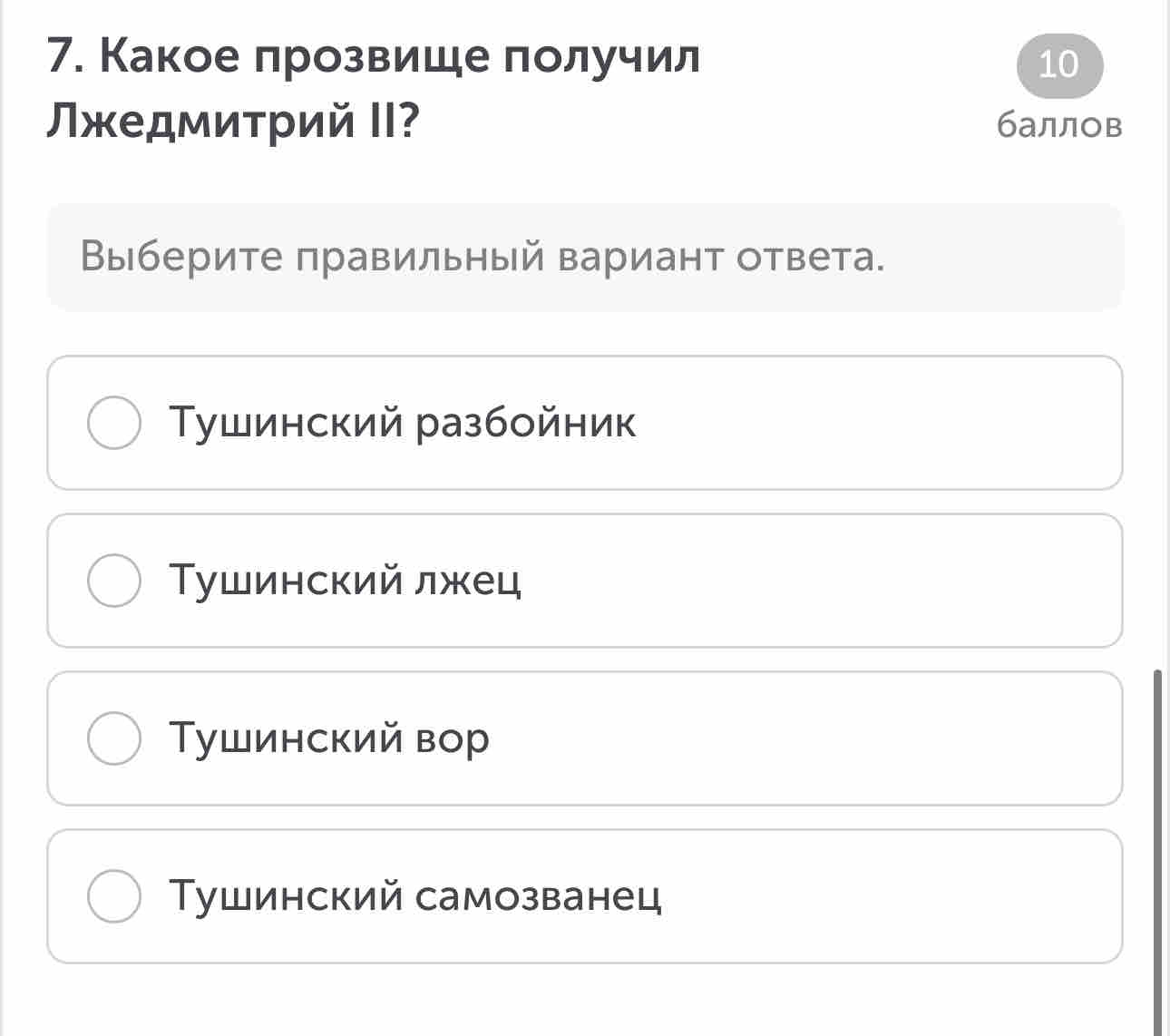
Task: Click the answer text "Тушинский разбойник"
Action: (403, 423)
